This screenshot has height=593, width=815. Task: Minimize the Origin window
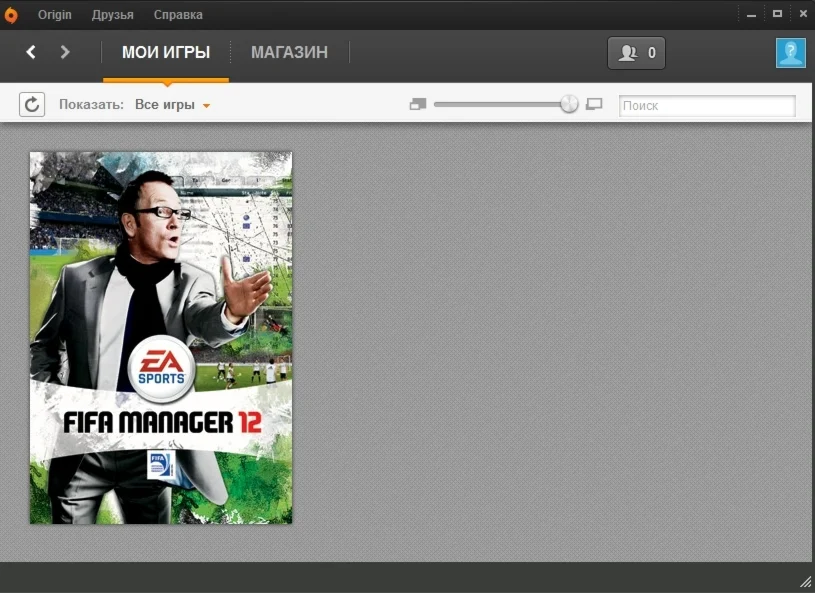[x=751, y=13]
